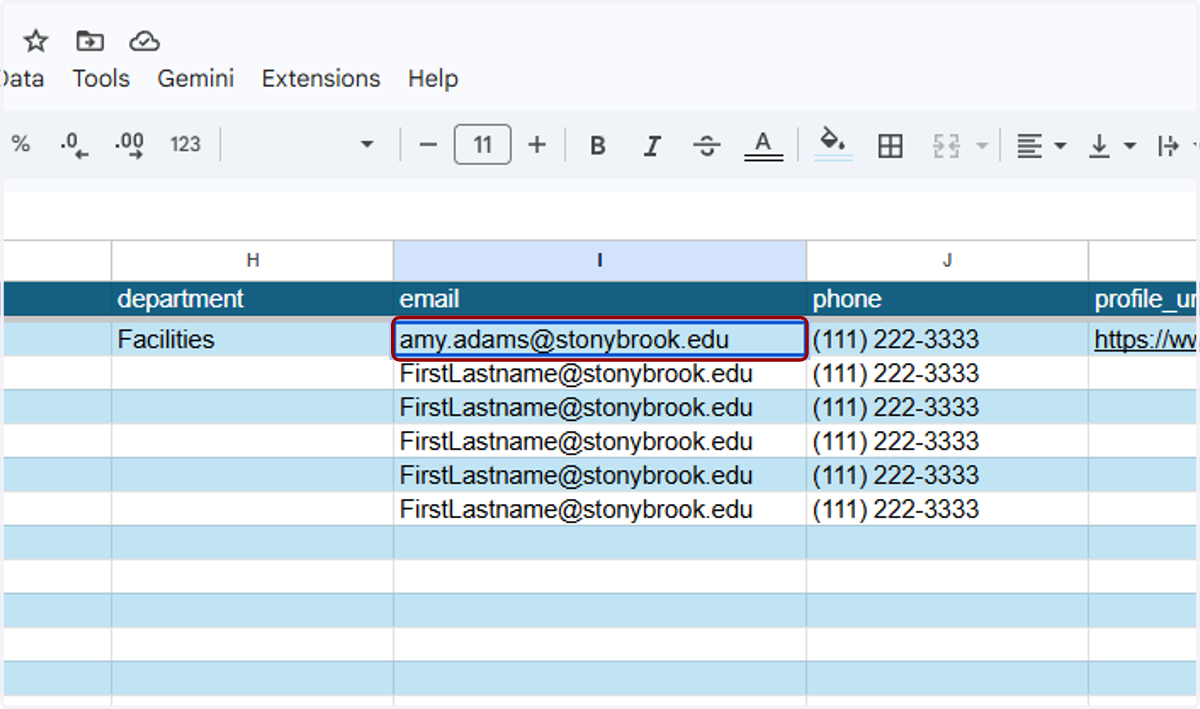Star the document with the star icon
The width and height of the screenshot is (1200, 709).
(36, 41)
